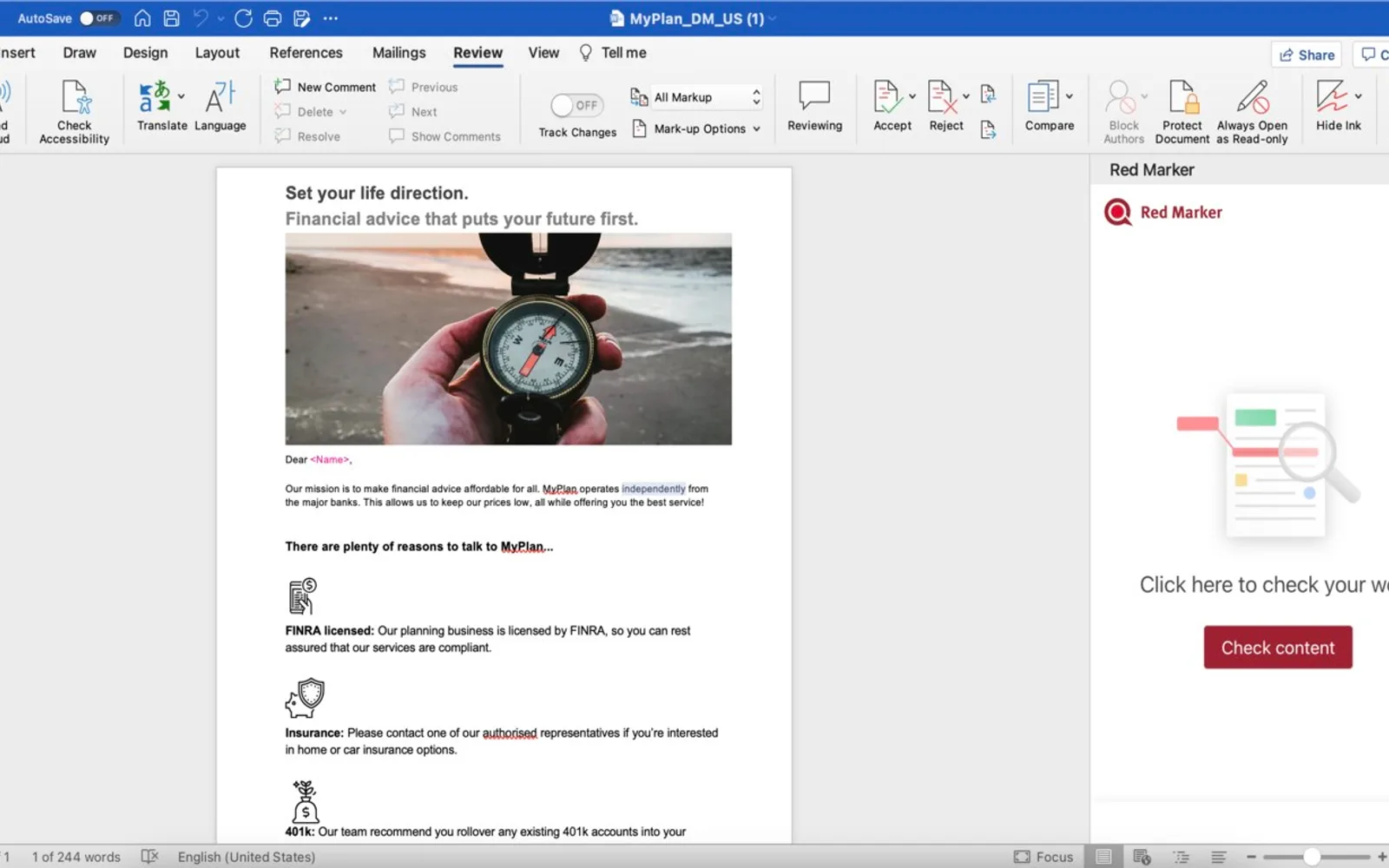Open the Translate dropdown arrow
The image size is (1389, 868).
(x=181, y=96)
